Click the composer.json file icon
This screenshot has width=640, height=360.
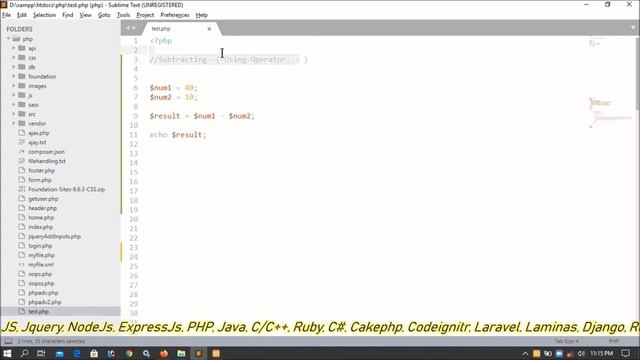tap(22, 151)
